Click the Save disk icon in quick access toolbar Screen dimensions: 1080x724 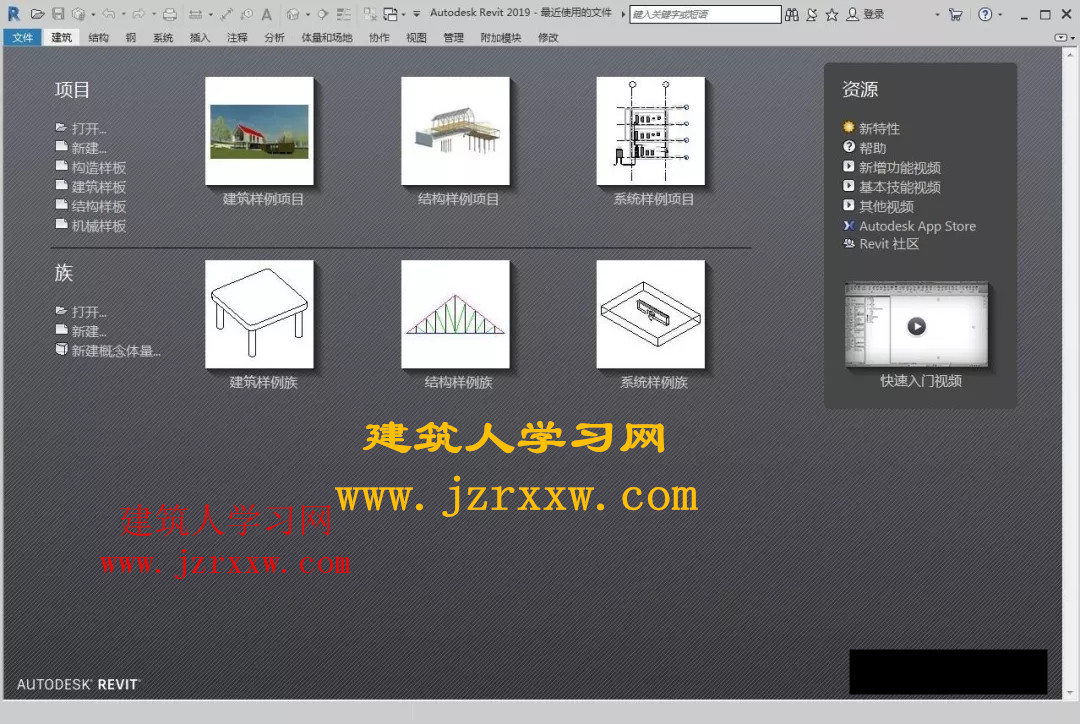pyautogui.click(x=58, y=14)
